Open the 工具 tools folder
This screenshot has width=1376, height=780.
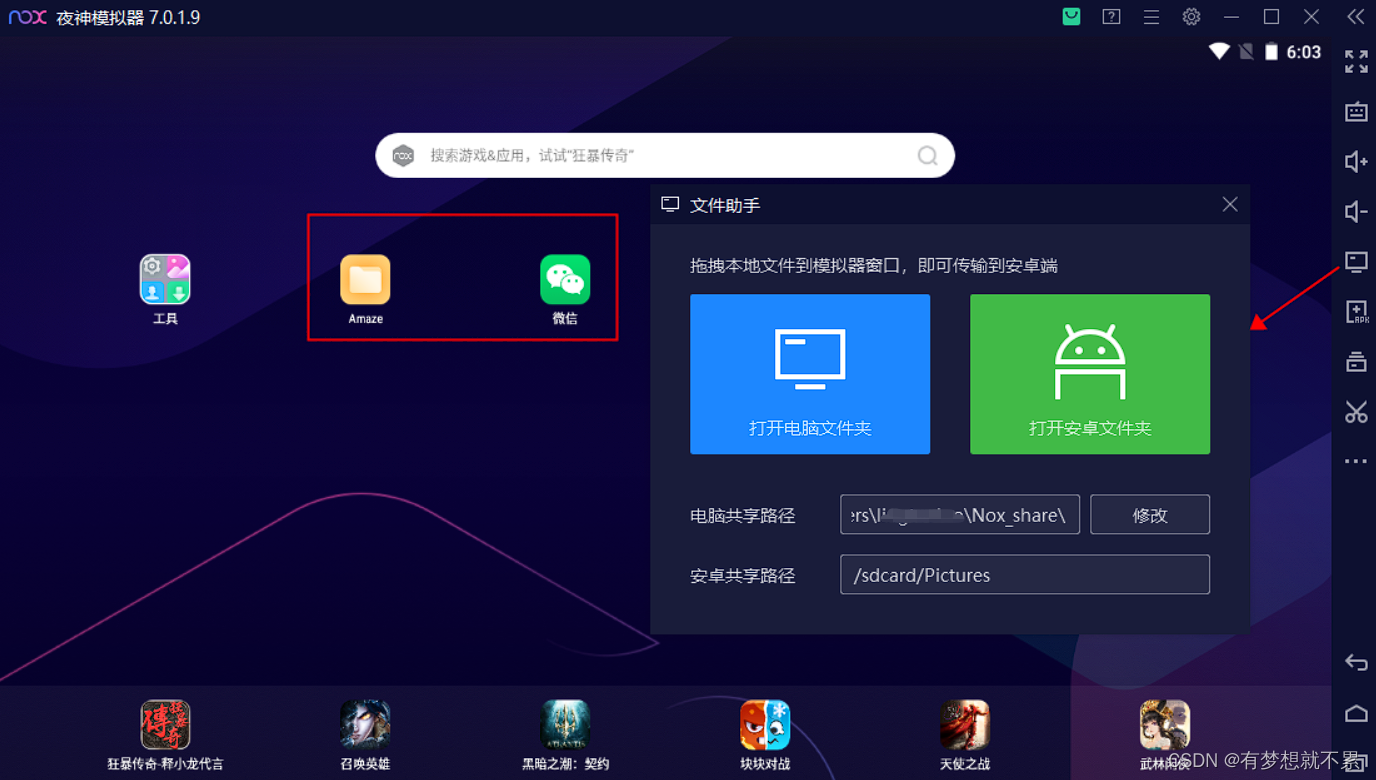[x=164, y=280]
